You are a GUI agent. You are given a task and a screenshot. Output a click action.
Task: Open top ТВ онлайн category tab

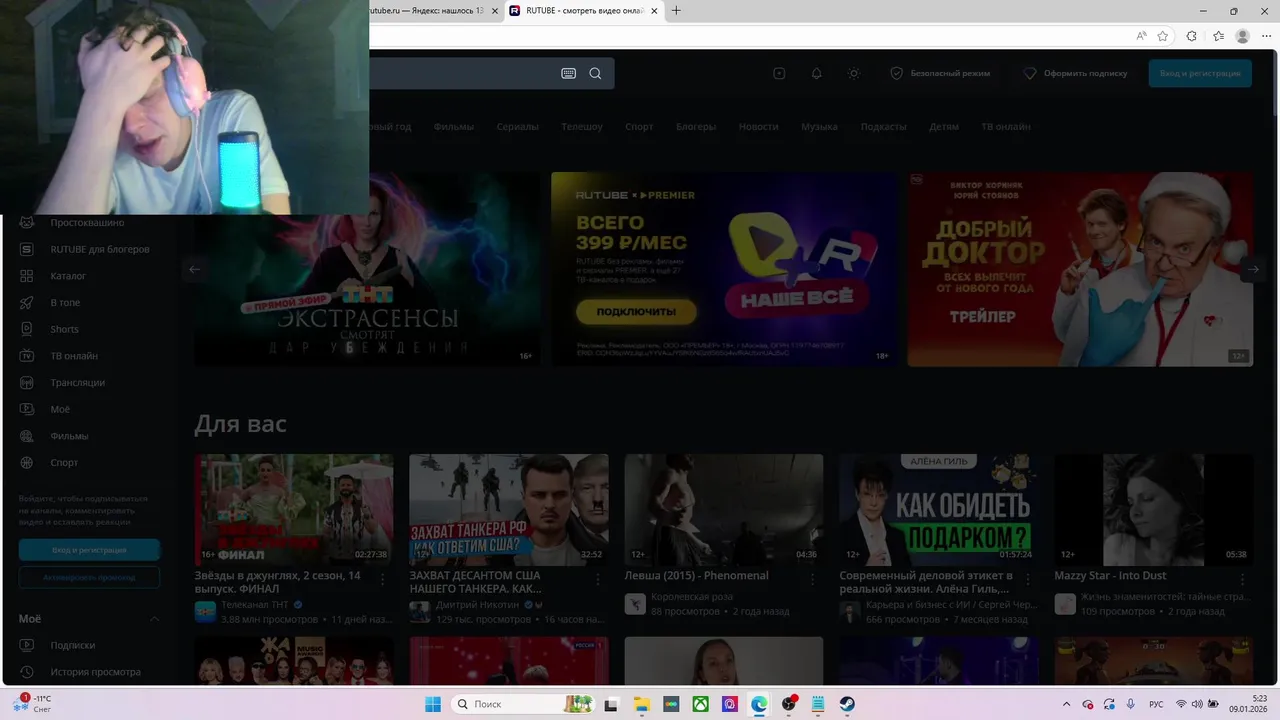(1005, 127)
